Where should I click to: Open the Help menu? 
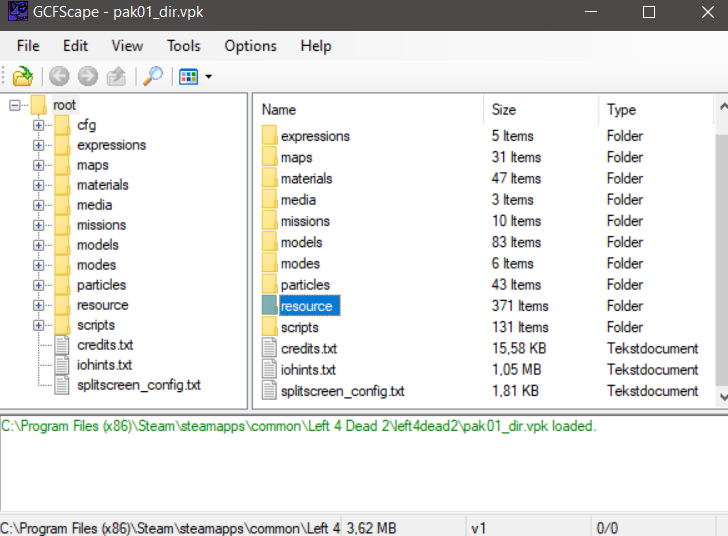(x=316, y=46)
